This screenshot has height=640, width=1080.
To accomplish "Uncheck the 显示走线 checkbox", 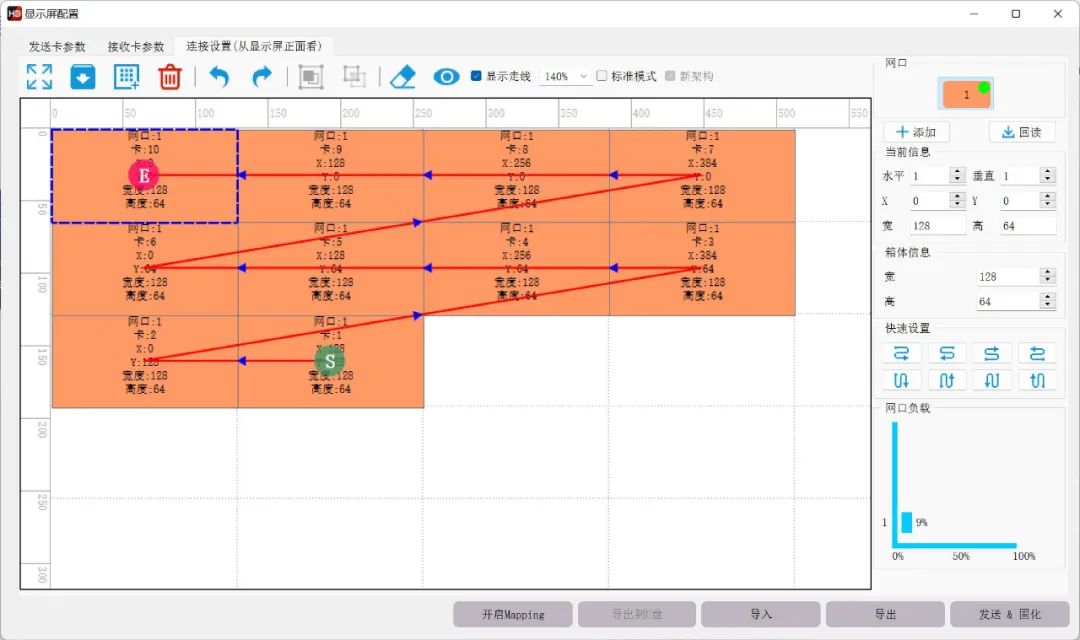I will click(x=476, y=76).
